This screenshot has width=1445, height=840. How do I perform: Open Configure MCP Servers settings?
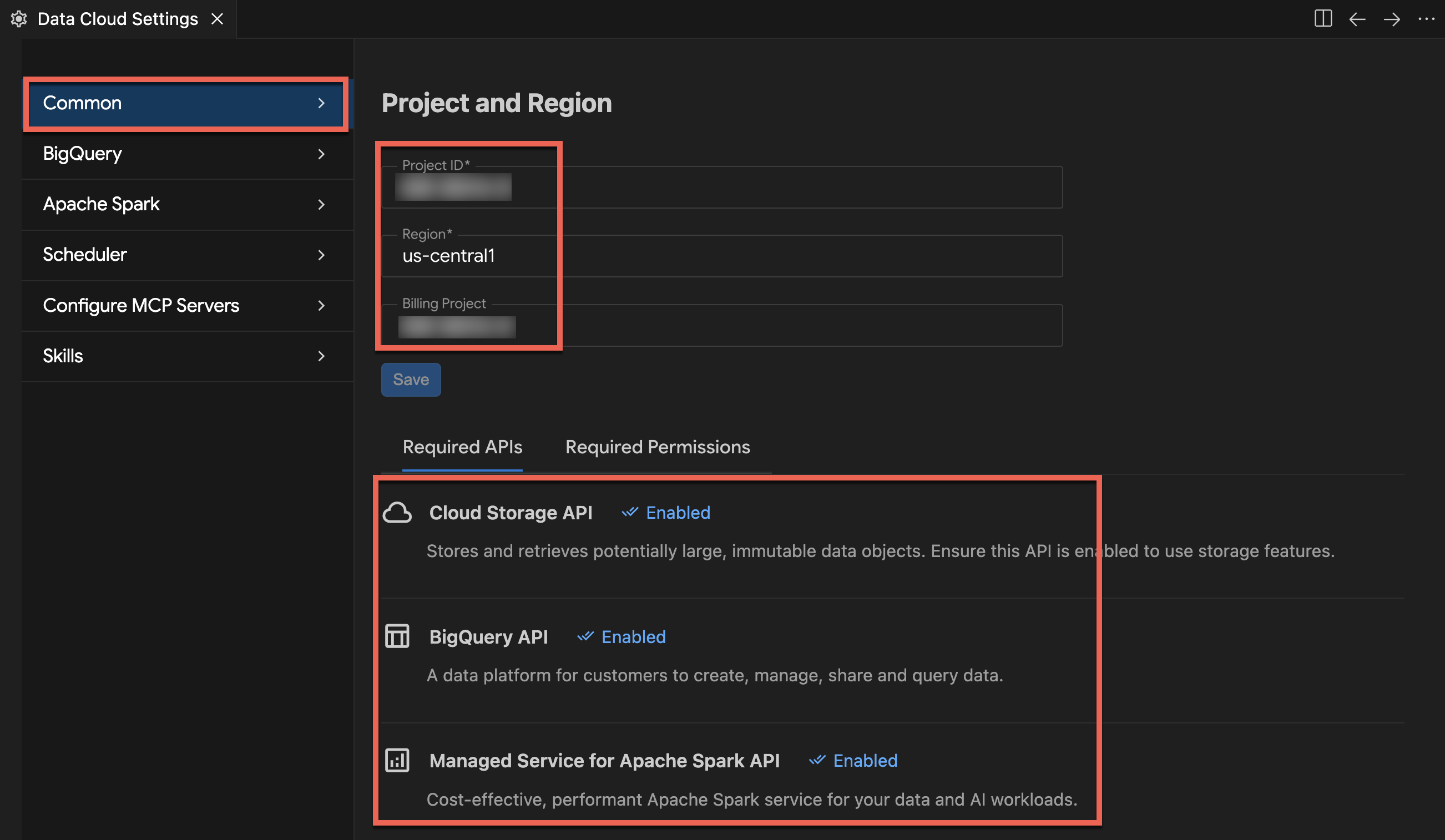click(x=187, y=305)
